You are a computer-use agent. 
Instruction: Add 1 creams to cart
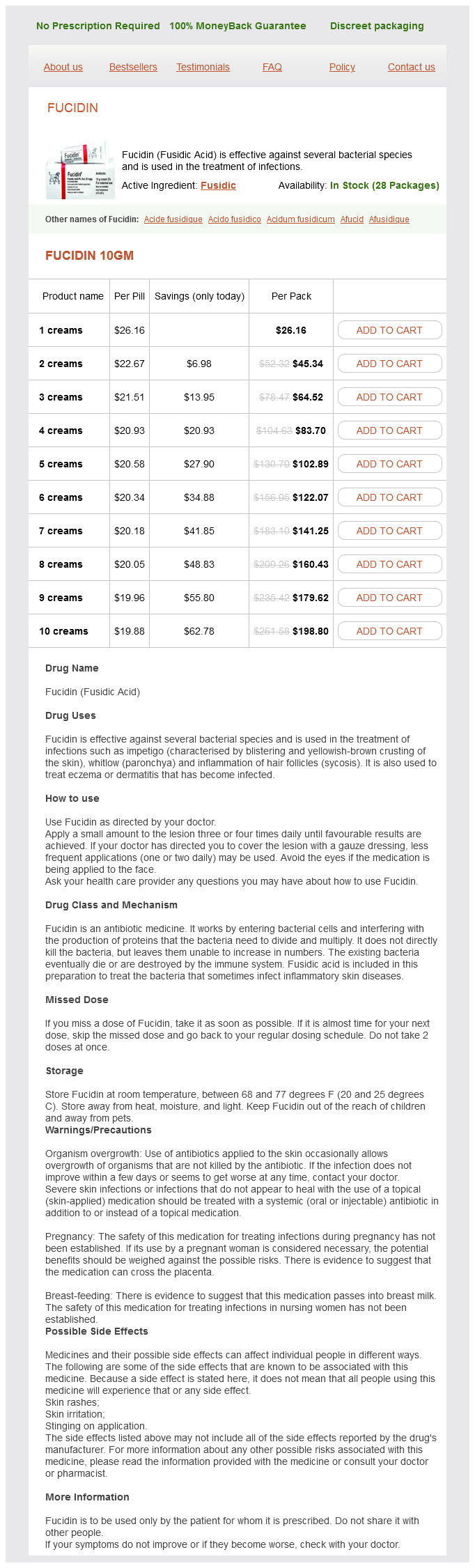(x=389, y=330)
